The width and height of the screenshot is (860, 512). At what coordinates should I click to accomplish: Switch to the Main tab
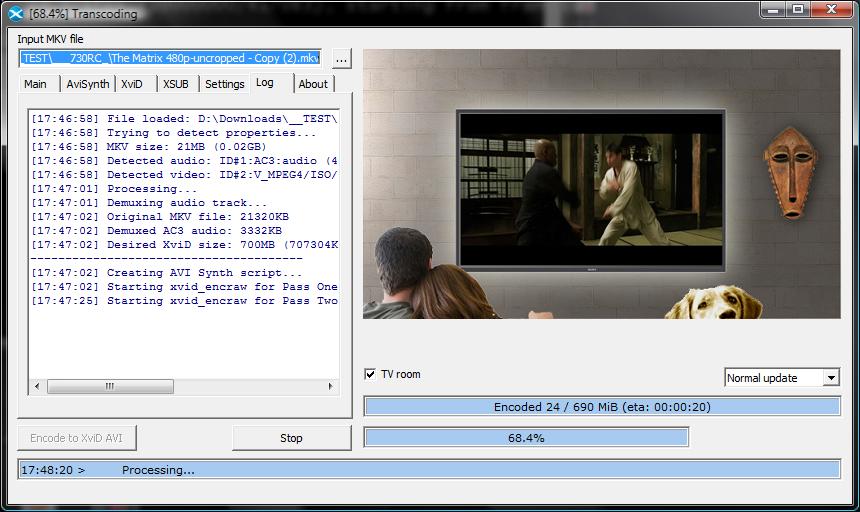36,84
